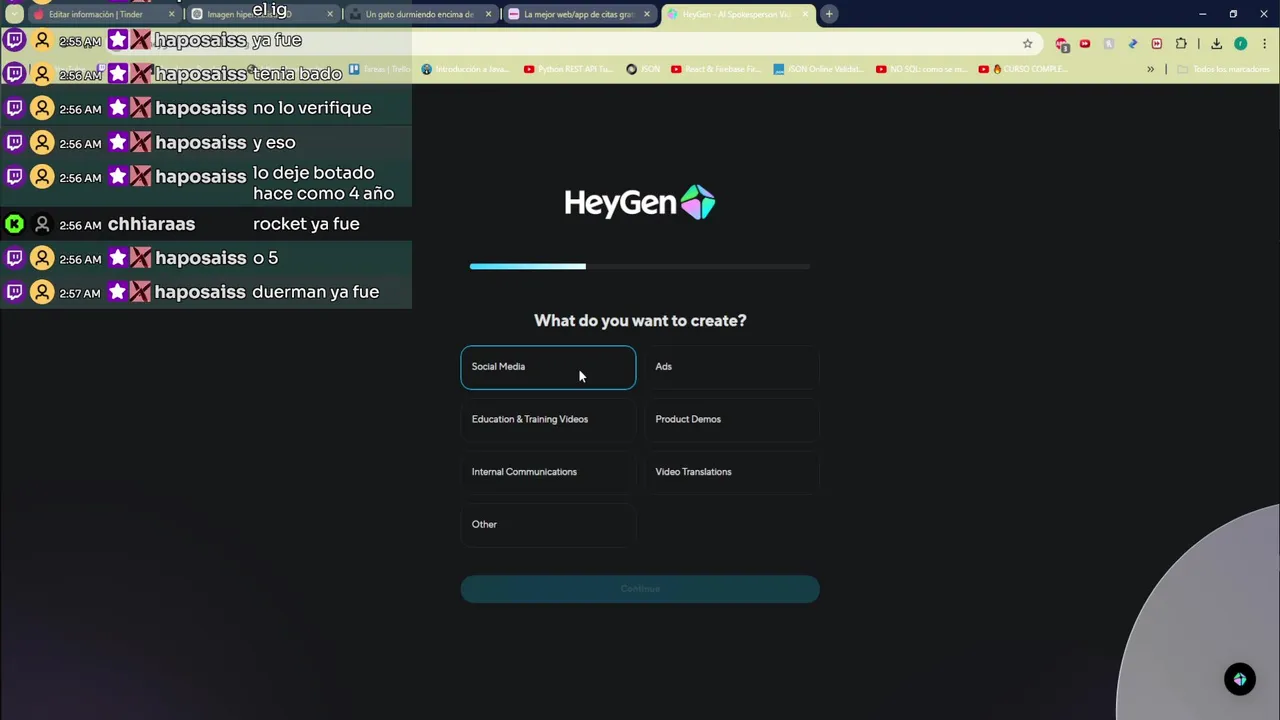Screen dimensions: 1280x720
Task: Click the username 'chhiaraas' in chat
Action: pyautogui.click(x=151, y=224)
